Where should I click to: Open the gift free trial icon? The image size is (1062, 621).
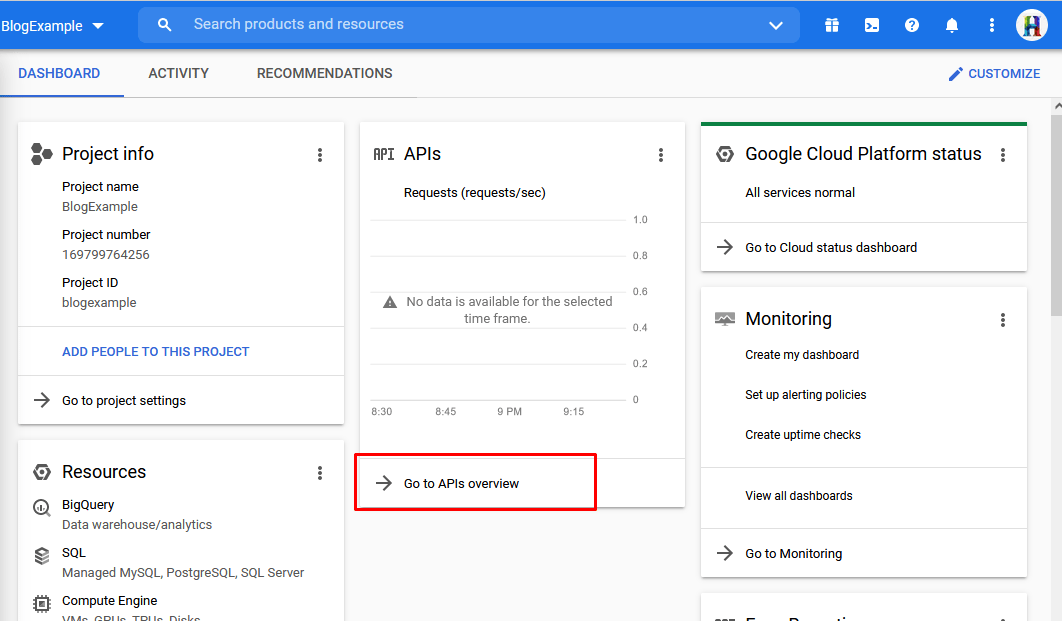[832, 25]
